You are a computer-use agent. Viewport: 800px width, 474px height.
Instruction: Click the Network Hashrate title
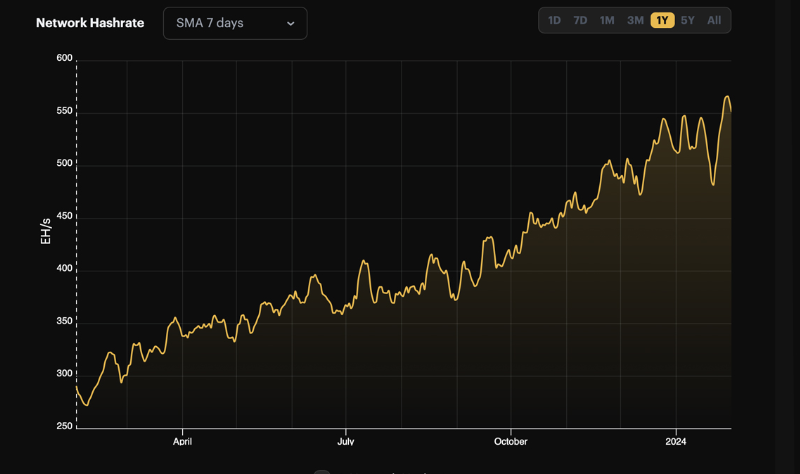point(90,23)
